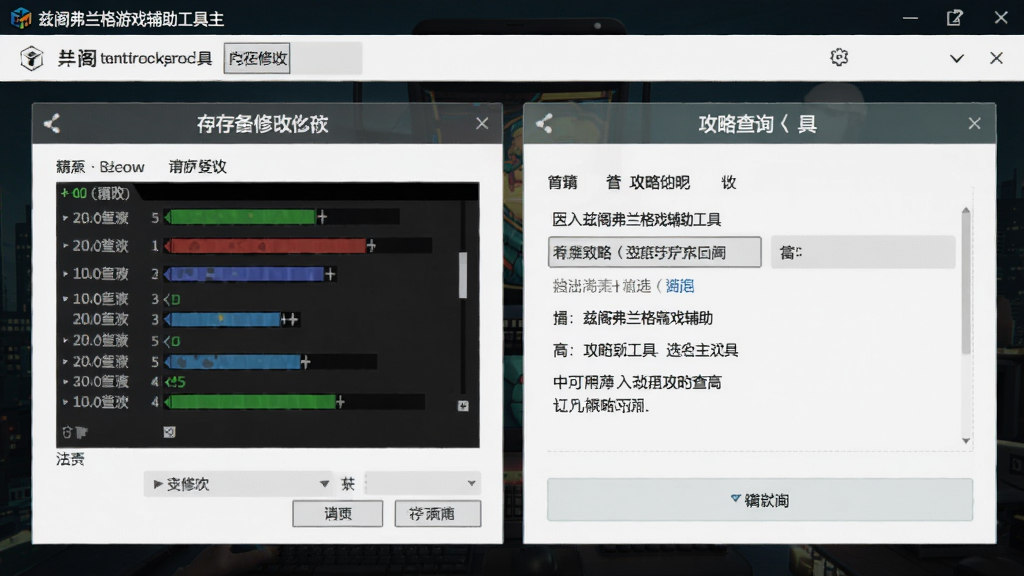
Task: Click the share icon in the left panel header
Action: 52,123
